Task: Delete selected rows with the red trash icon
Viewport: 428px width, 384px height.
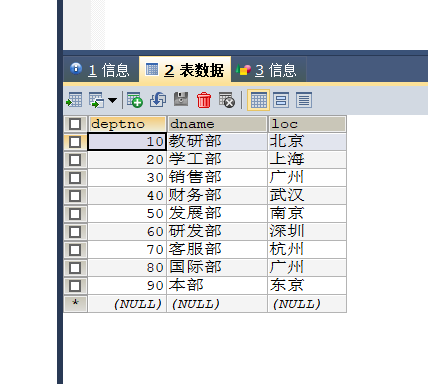Action: (x=204, y=100)
